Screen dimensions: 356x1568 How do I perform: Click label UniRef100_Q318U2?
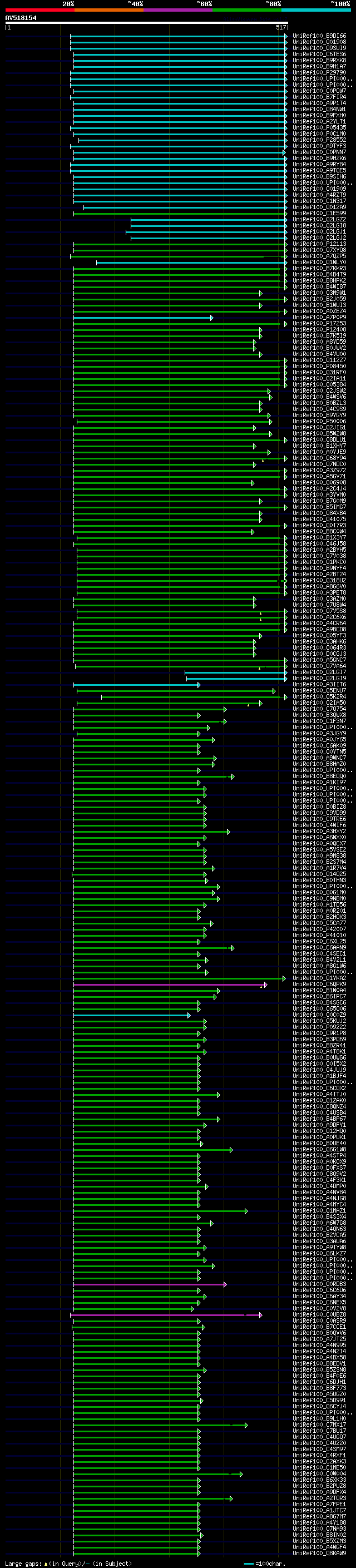[x=319, y=581]
